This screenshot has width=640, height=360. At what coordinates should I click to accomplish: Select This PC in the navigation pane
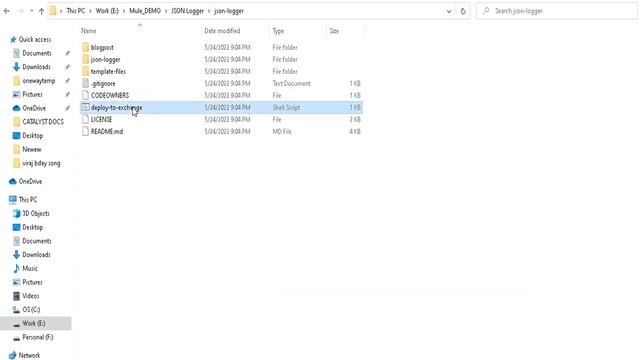(x=28, y=200)
